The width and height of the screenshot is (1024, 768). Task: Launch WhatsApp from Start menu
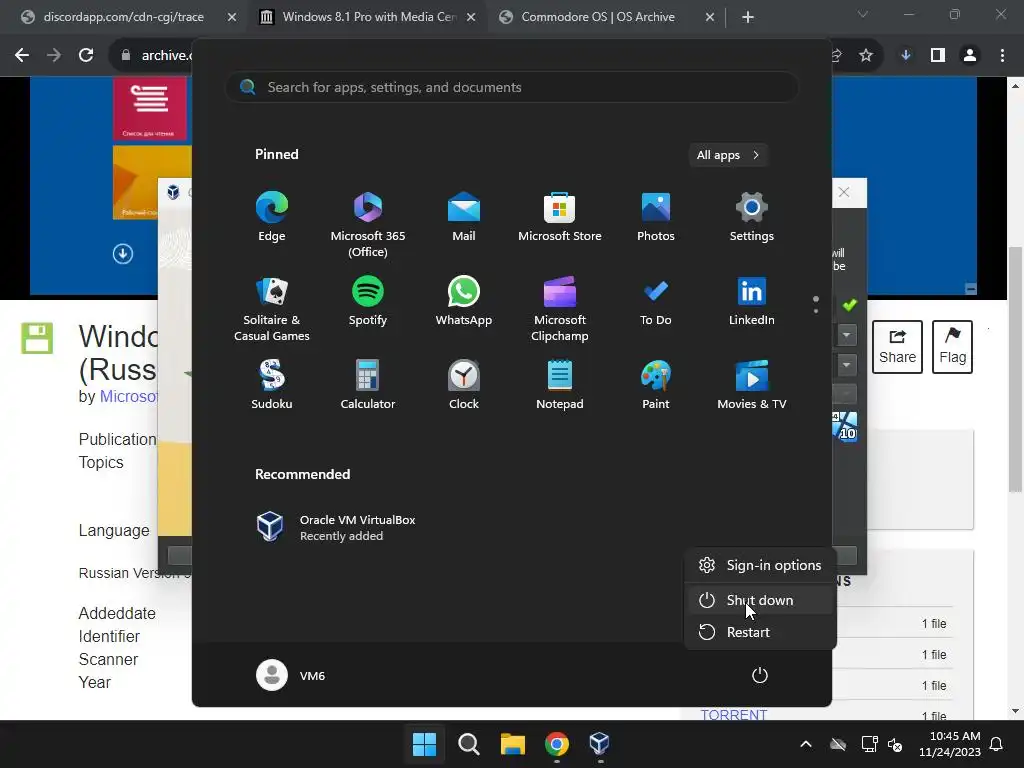(x=464, y=300)
